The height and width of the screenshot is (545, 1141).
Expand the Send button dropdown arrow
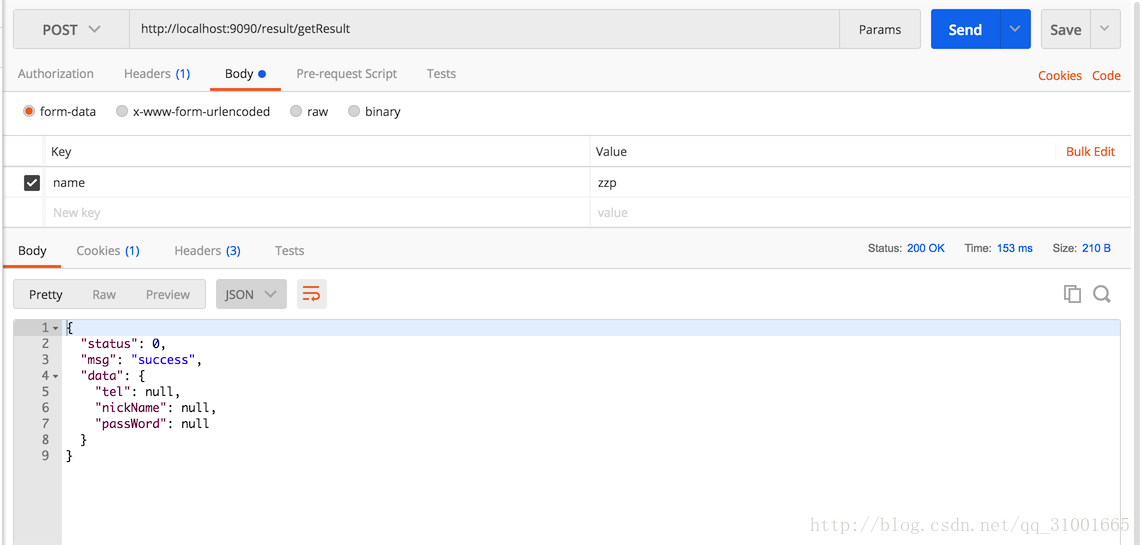coord(1015,30)
